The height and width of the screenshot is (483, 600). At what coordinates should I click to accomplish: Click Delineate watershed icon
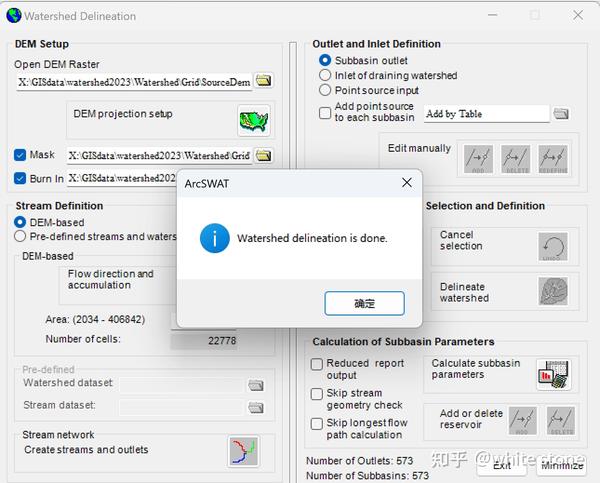point(553,291)
